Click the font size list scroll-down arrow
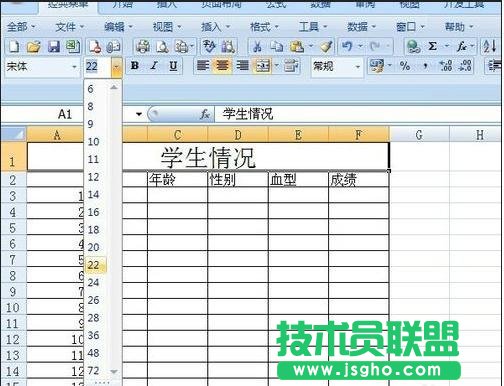The width and height of the screenshot is (504, 386). [114, 371]
